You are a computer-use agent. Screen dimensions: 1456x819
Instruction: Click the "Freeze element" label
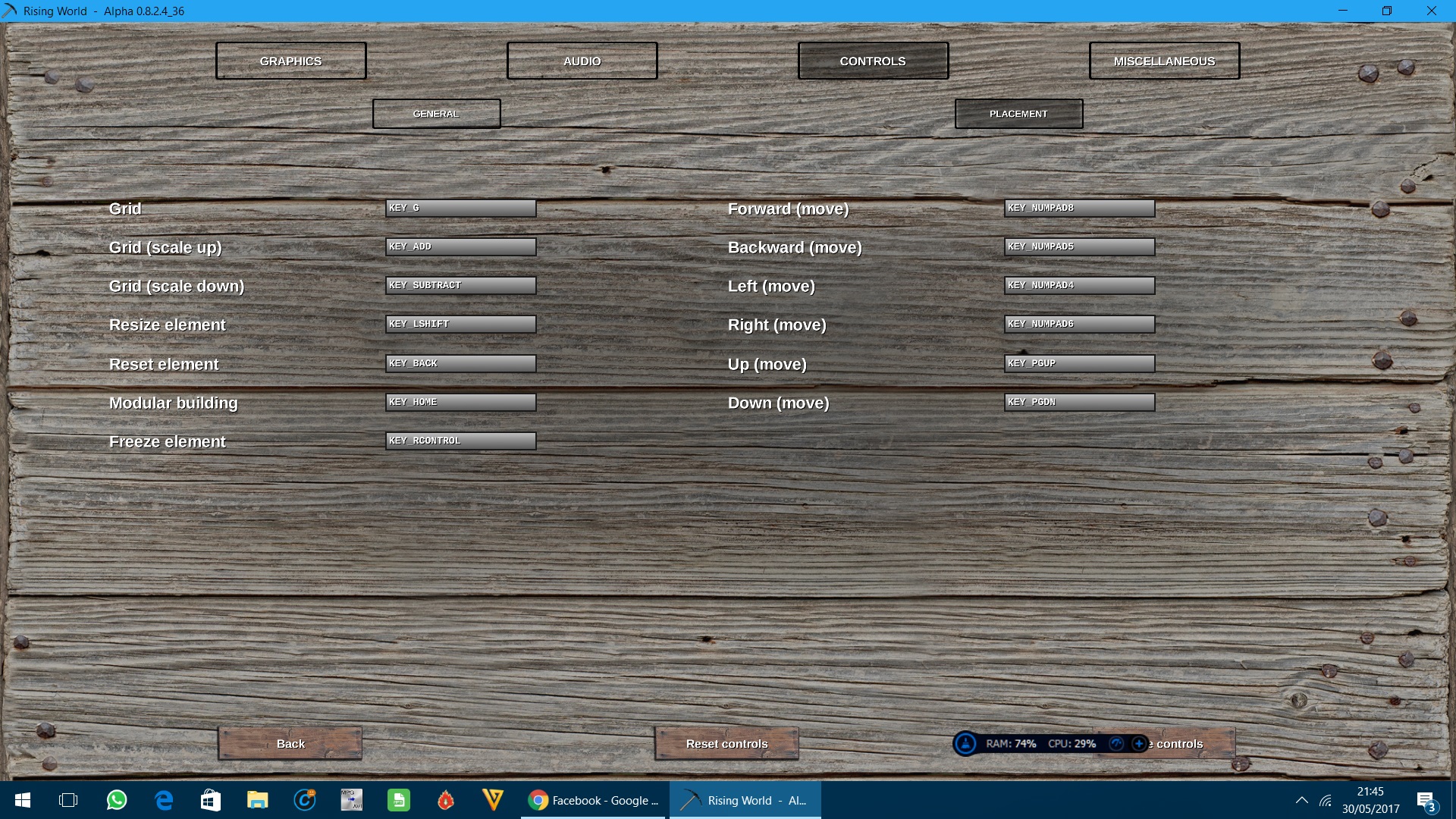click(x=168, y=441)
